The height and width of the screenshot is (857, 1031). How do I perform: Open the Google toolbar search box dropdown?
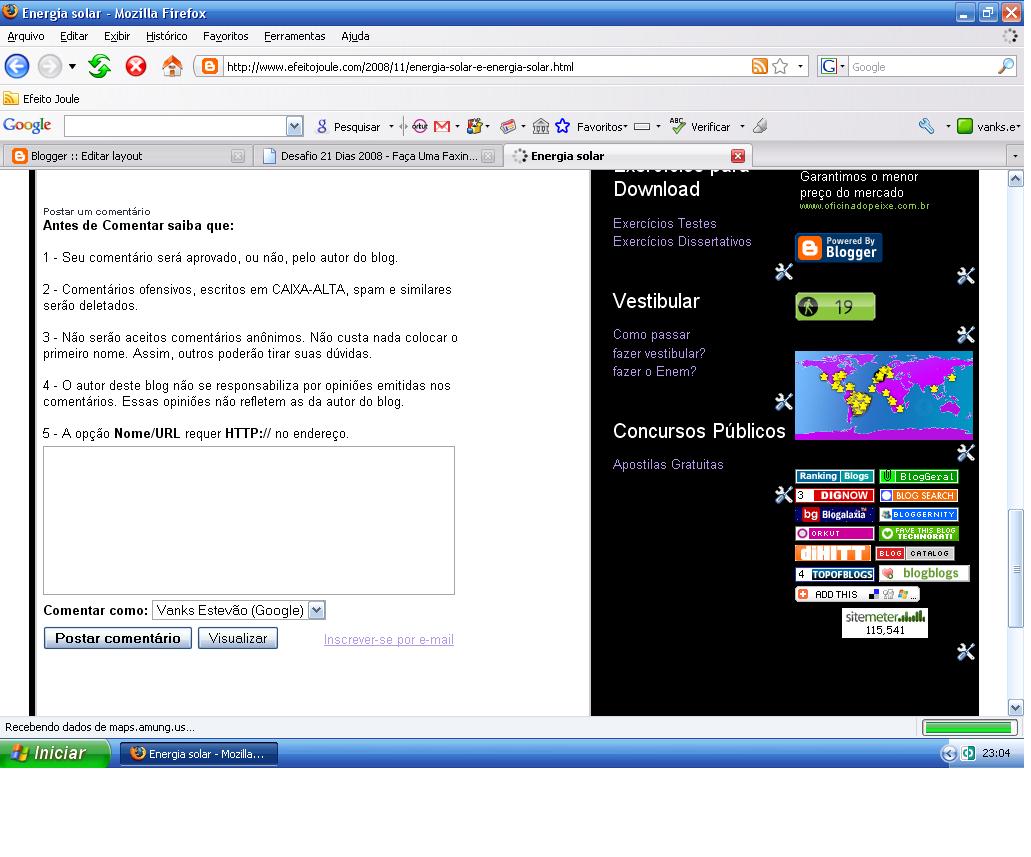(x=295, y=126)
